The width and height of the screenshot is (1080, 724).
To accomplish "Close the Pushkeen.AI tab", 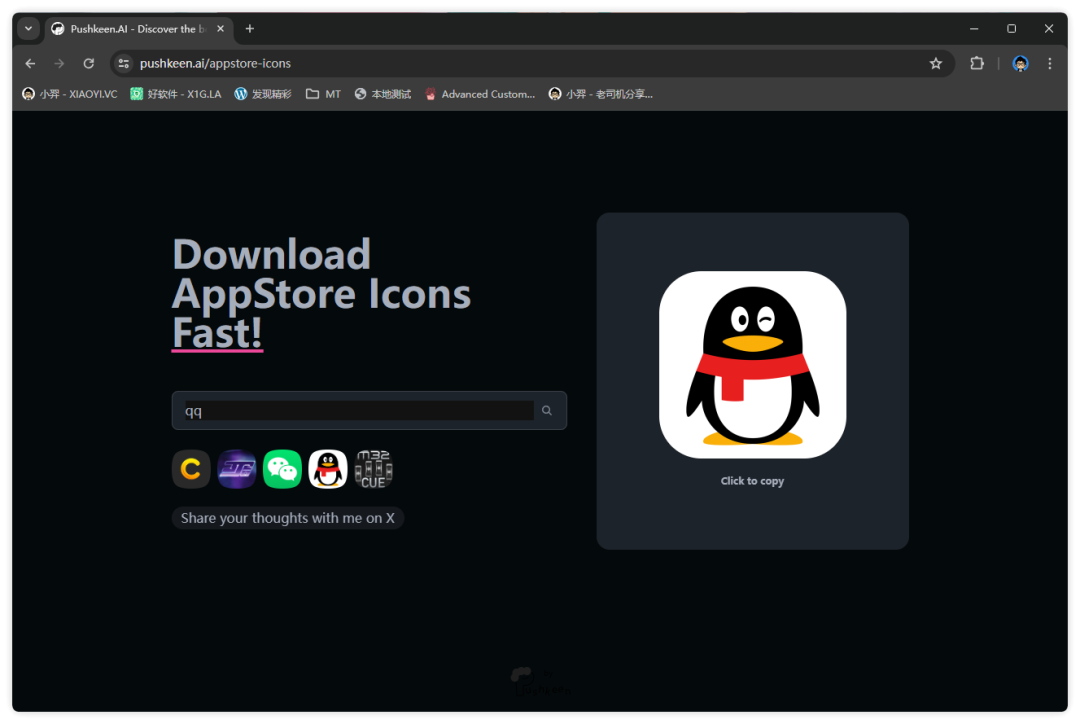I will tap(220, 29).
